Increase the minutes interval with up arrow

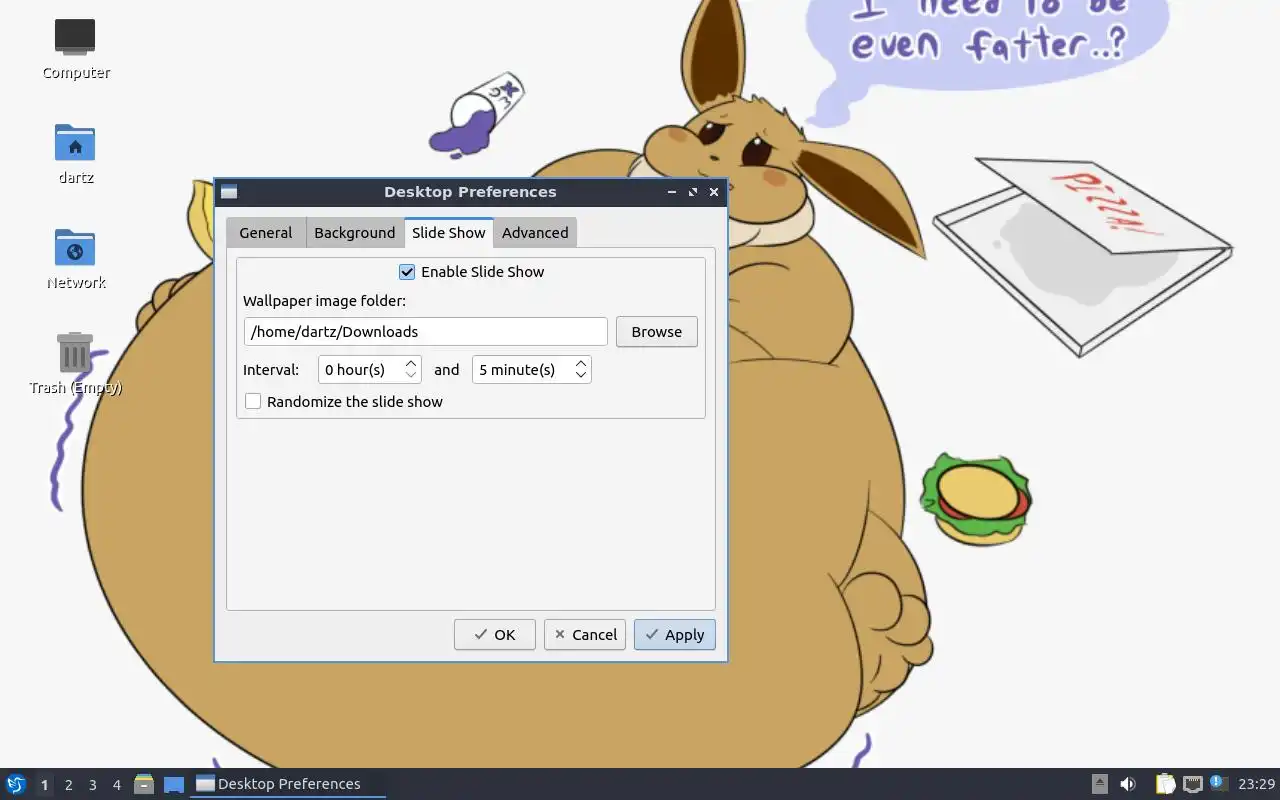581,364
